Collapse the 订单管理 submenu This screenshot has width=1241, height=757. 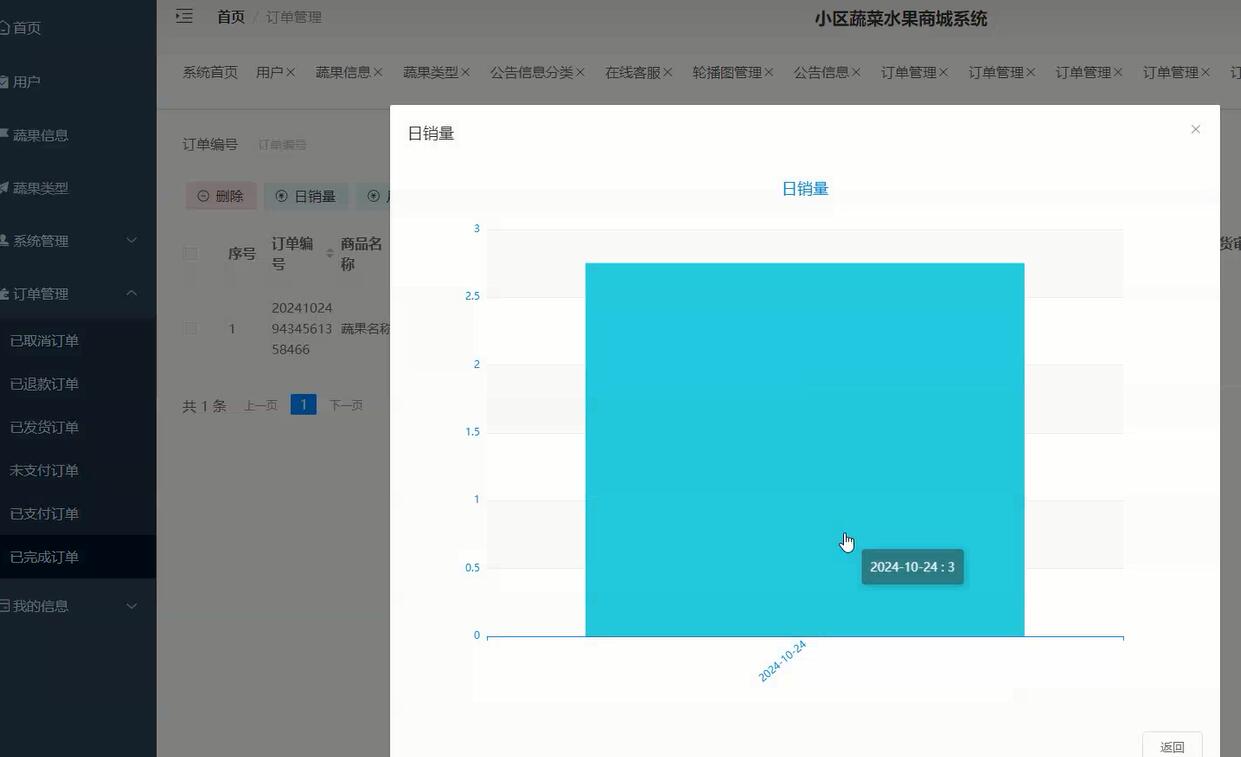coord(131,293)
